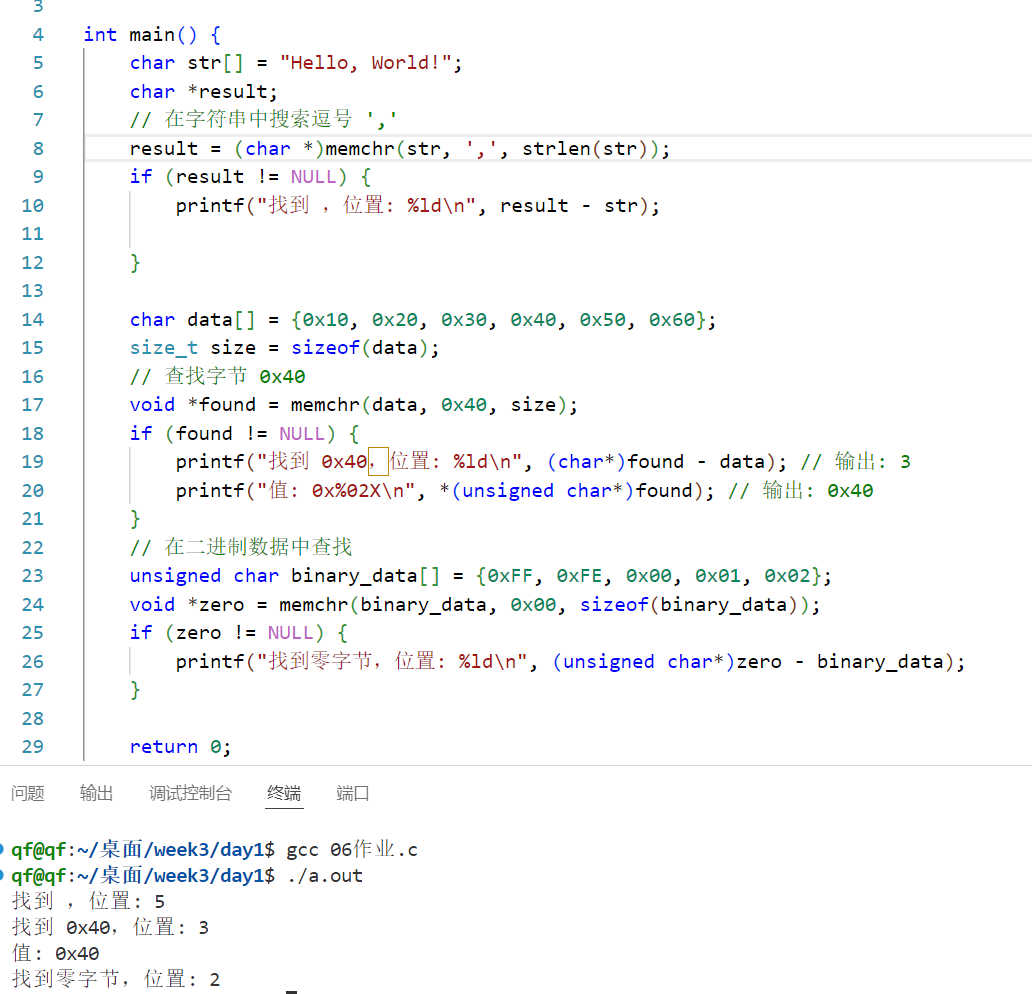Click 'if (result != NULL)' condition
This screenshot has width=1032, height=994.
click(x=238, y=177)
